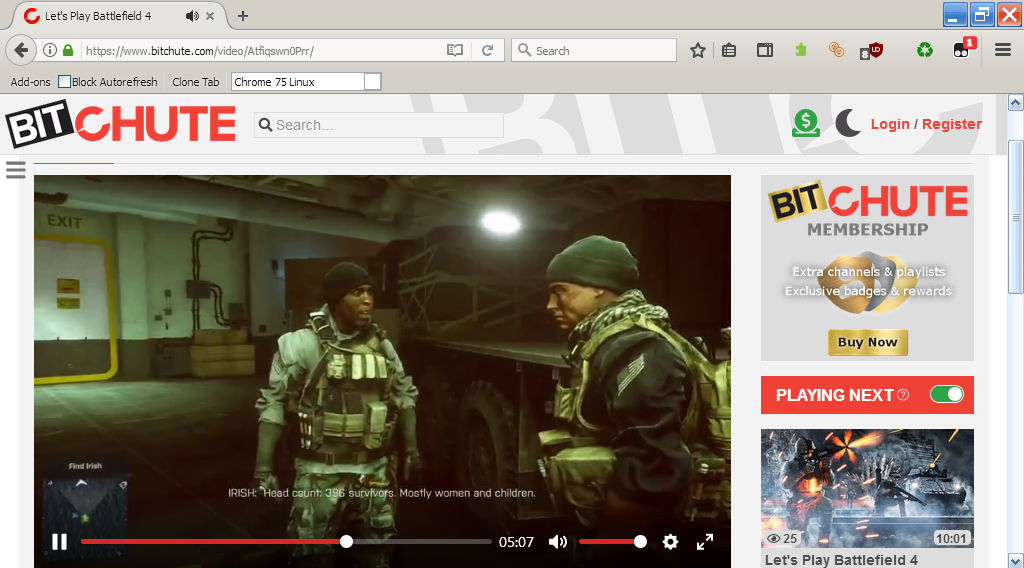Pause the video playback
1024x568 pixels.
(x=59, y=542)
